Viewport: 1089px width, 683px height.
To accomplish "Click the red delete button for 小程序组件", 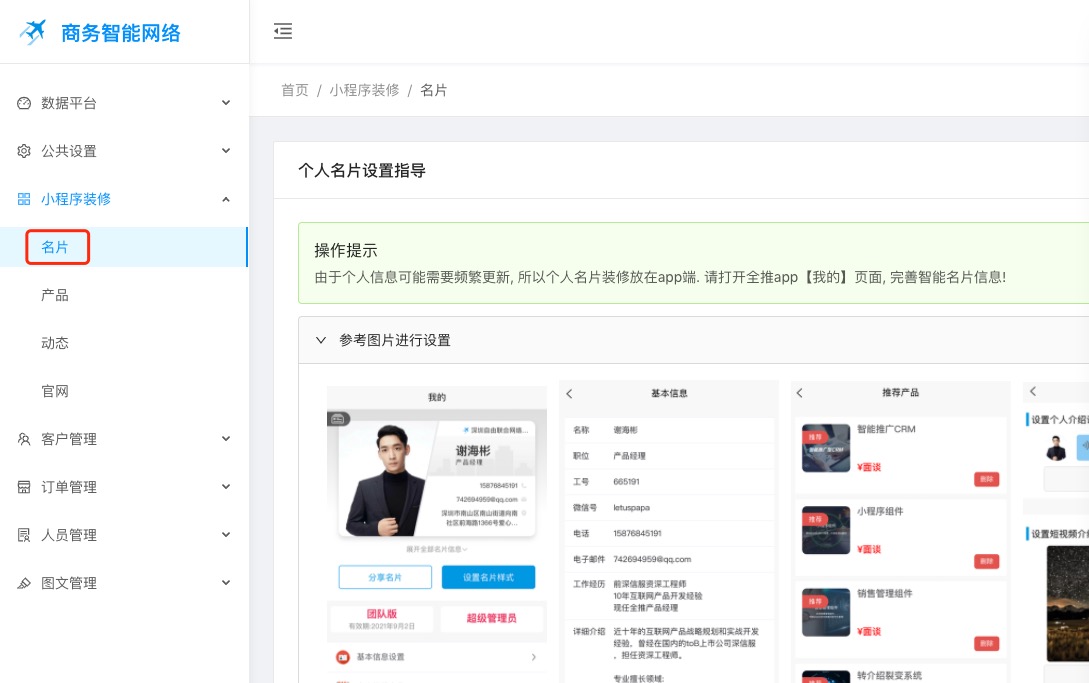I will 986,561.
